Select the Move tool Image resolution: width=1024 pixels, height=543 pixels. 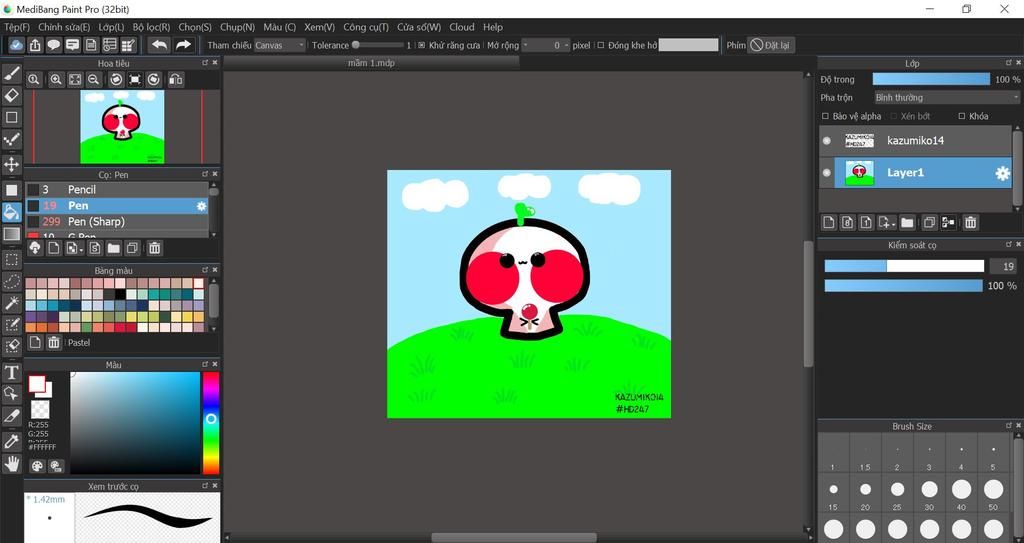point(12,164)
